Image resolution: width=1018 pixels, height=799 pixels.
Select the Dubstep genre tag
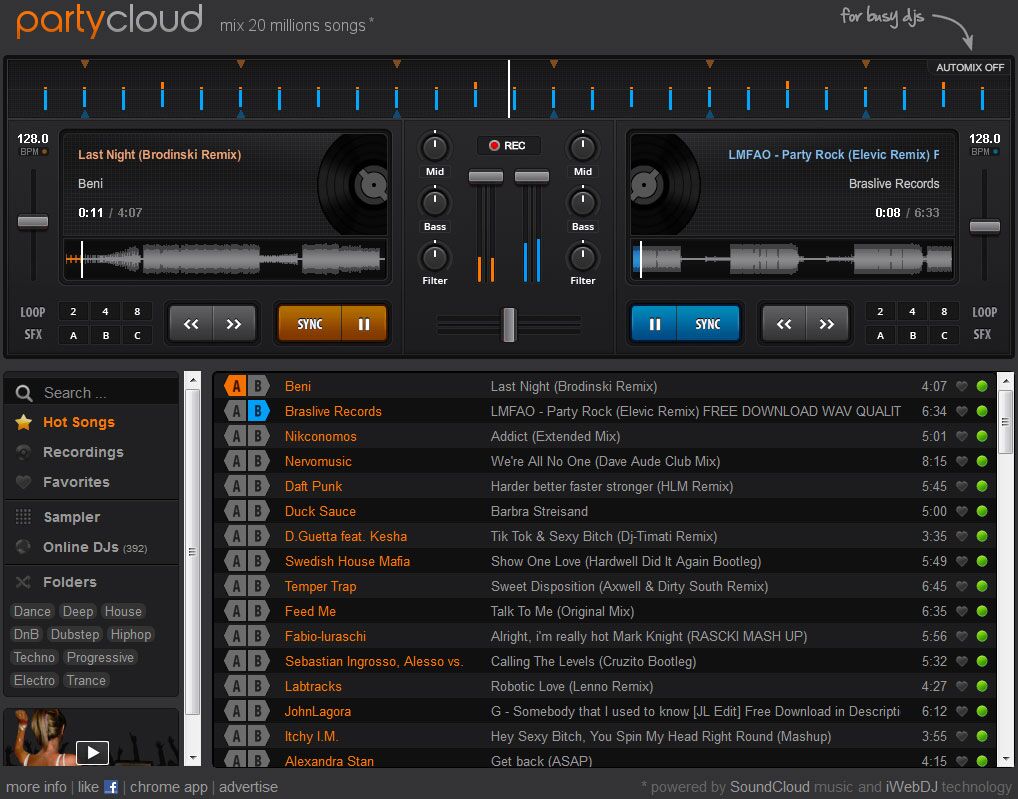pos(75,634)
